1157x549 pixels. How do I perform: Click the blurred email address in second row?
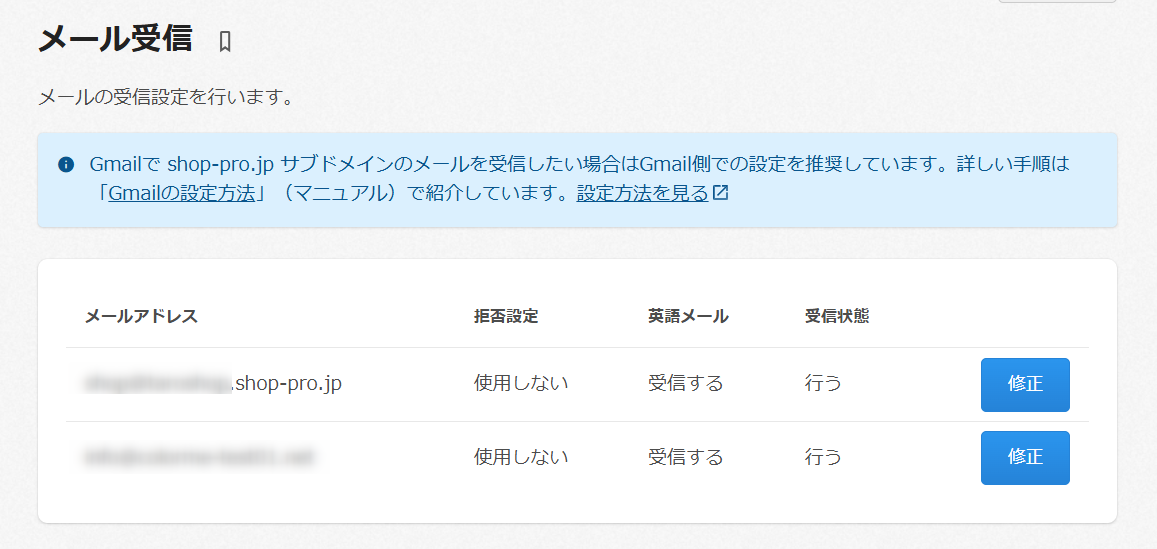coord(199,457)
